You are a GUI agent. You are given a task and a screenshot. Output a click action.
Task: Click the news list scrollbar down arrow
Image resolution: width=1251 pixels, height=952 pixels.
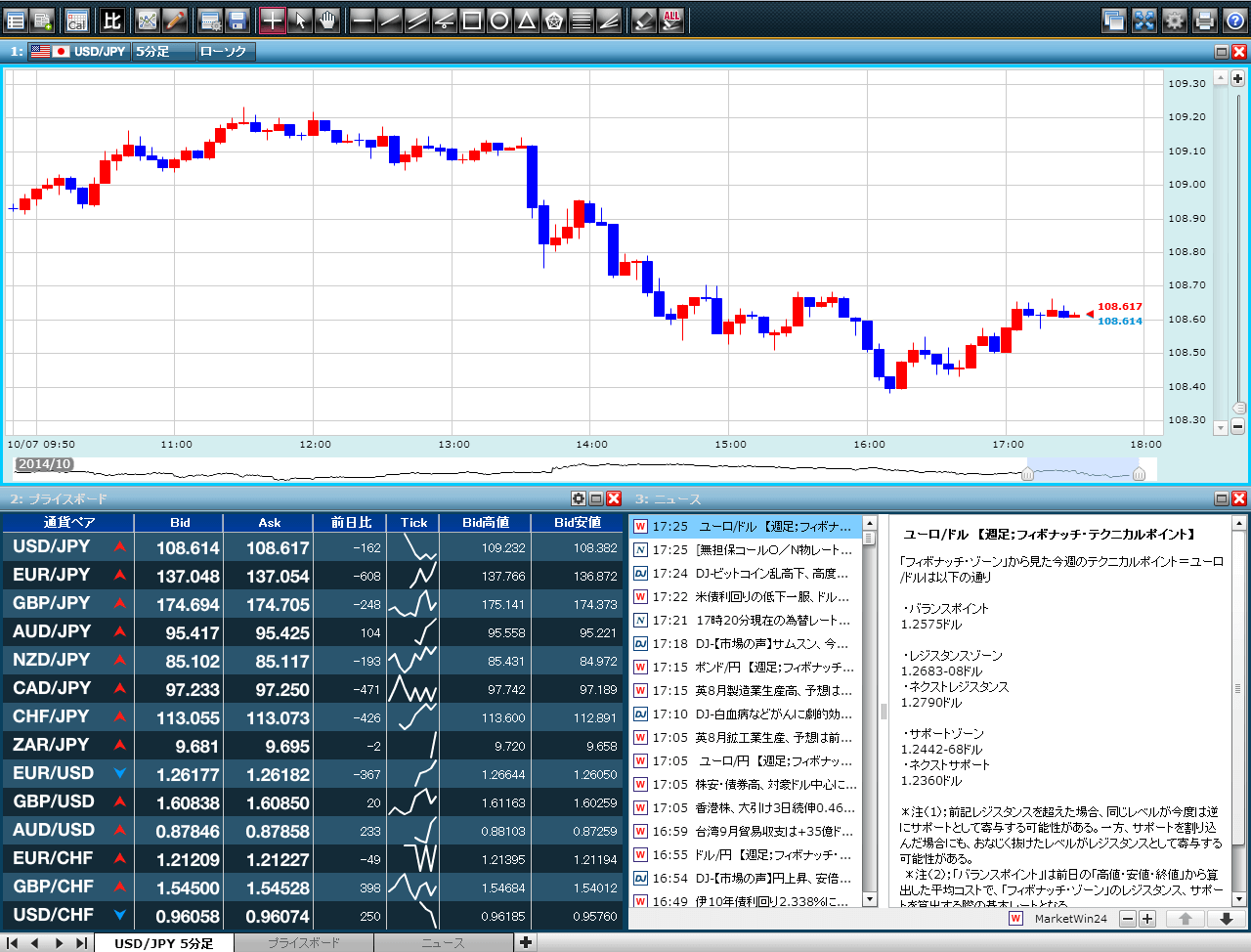tap(870, 899)
